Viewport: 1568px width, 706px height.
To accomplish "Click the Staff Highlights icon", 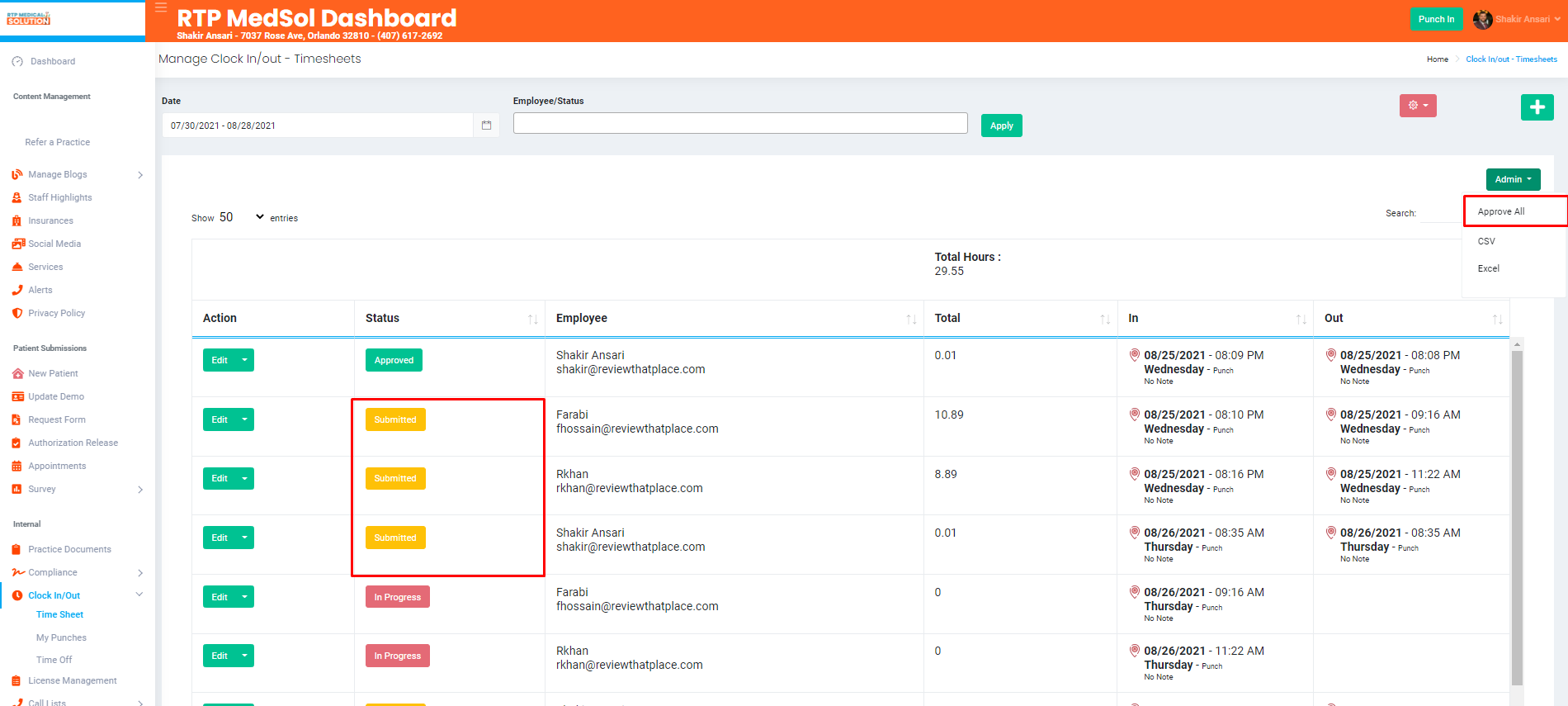I will (17, 197).
